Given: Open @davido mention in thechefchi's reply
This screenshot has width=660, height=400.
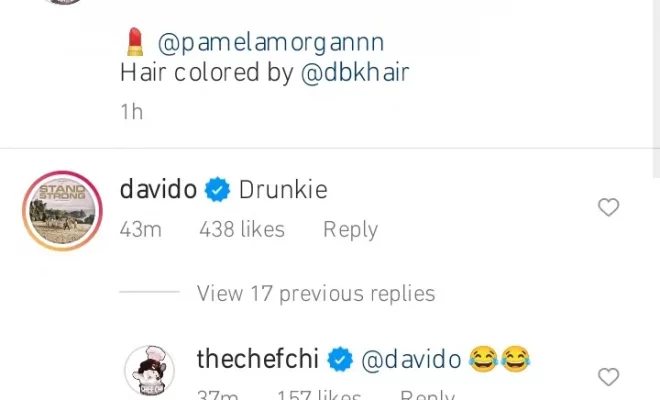Looking at the screenshot, I should (411, 360).
